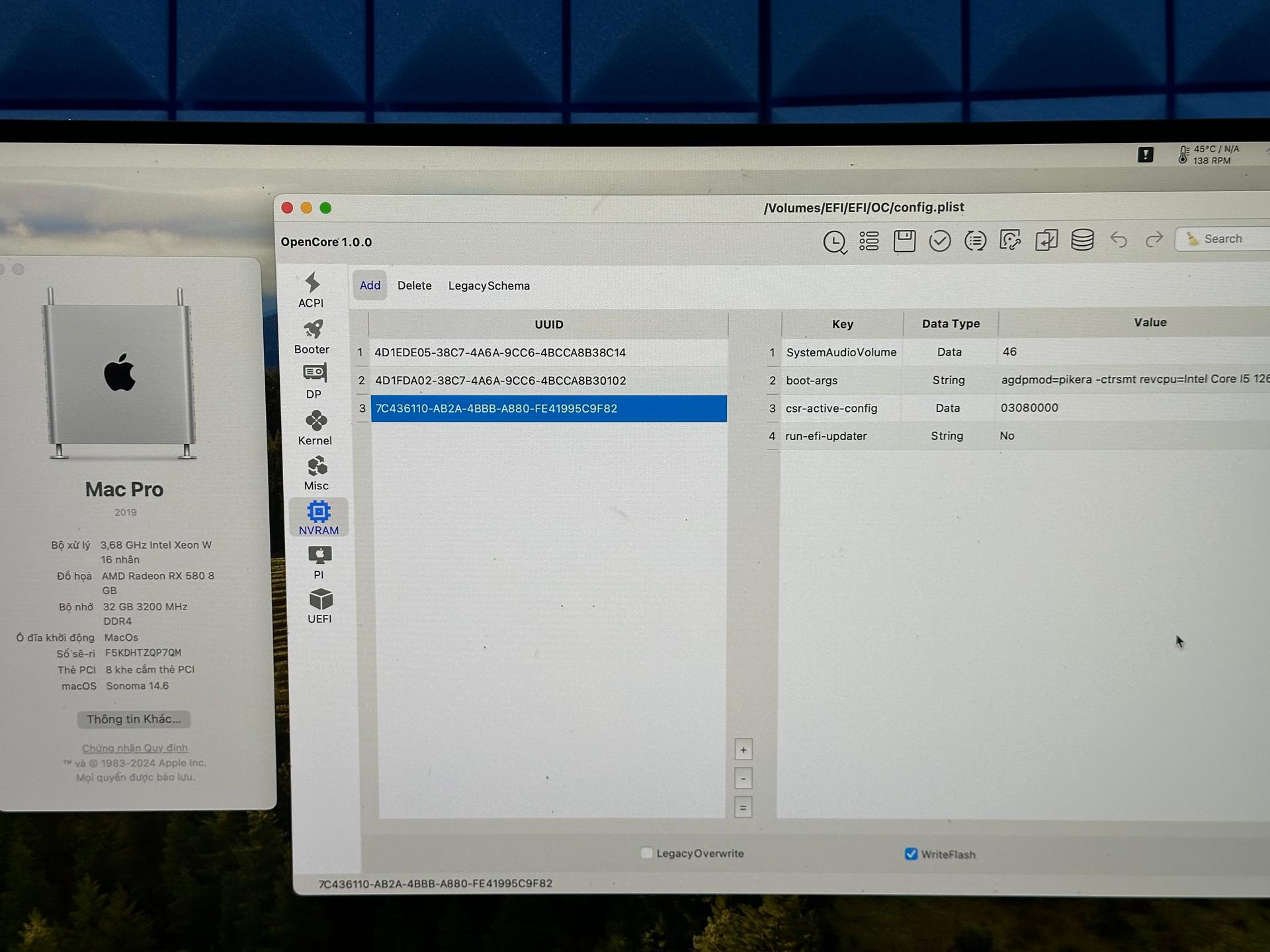
Task: Click the Data Type column header
Action: click(x=951, y=323)
